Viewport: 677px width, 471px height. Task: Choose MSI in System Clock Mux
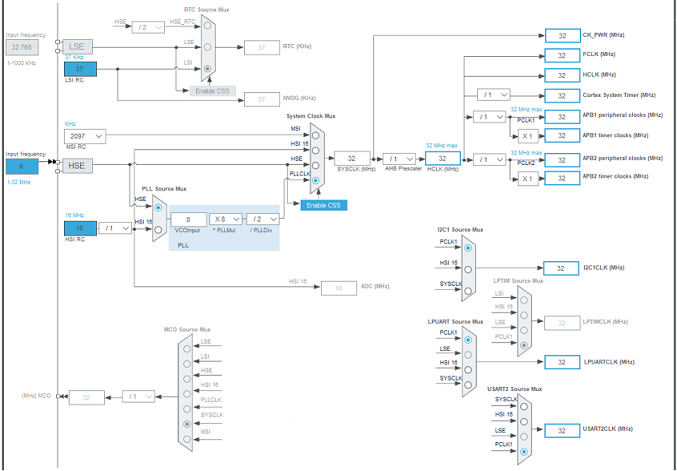[316, 135]
